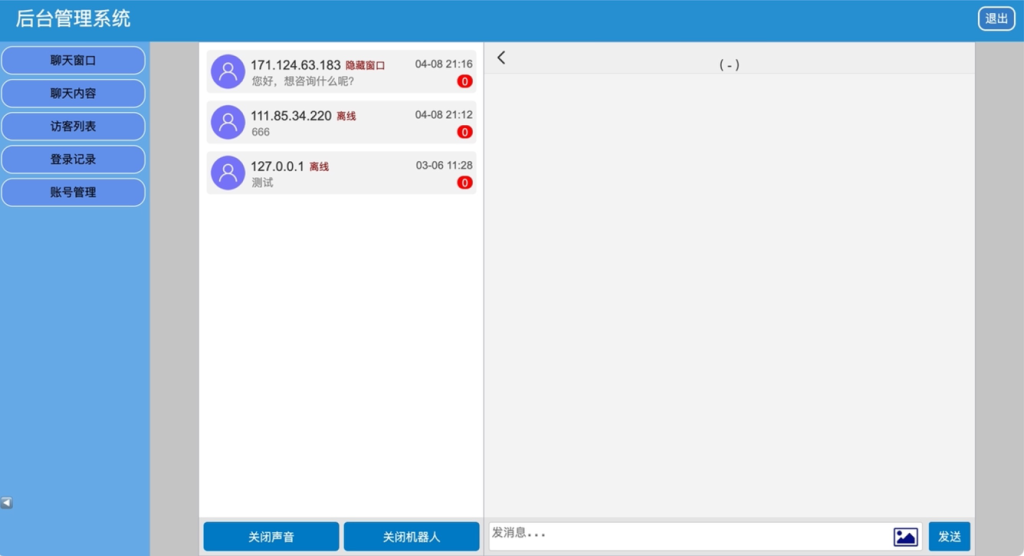Click the 发送 send button
The width and height of the screenshot is (1024, 556).
(x=949, y=536)
